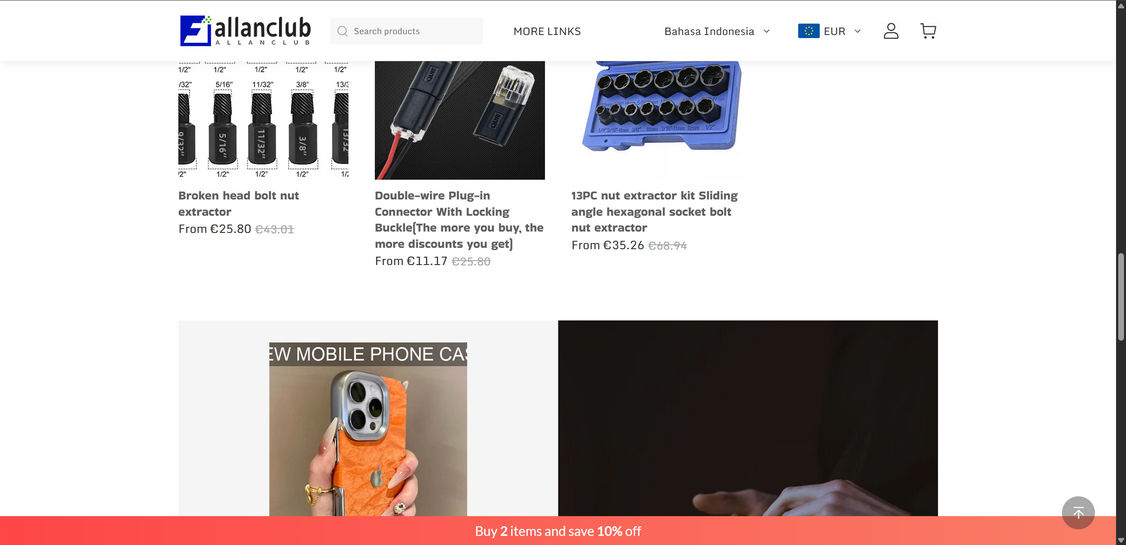Open the user account icon
Screen dimensions: 1126x545
coord(890,31)
